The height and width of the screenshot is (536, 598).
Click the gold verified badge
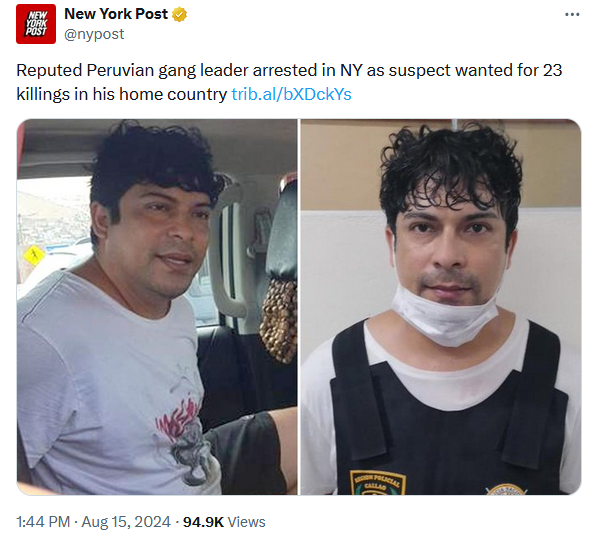click(x=180, y=14)
